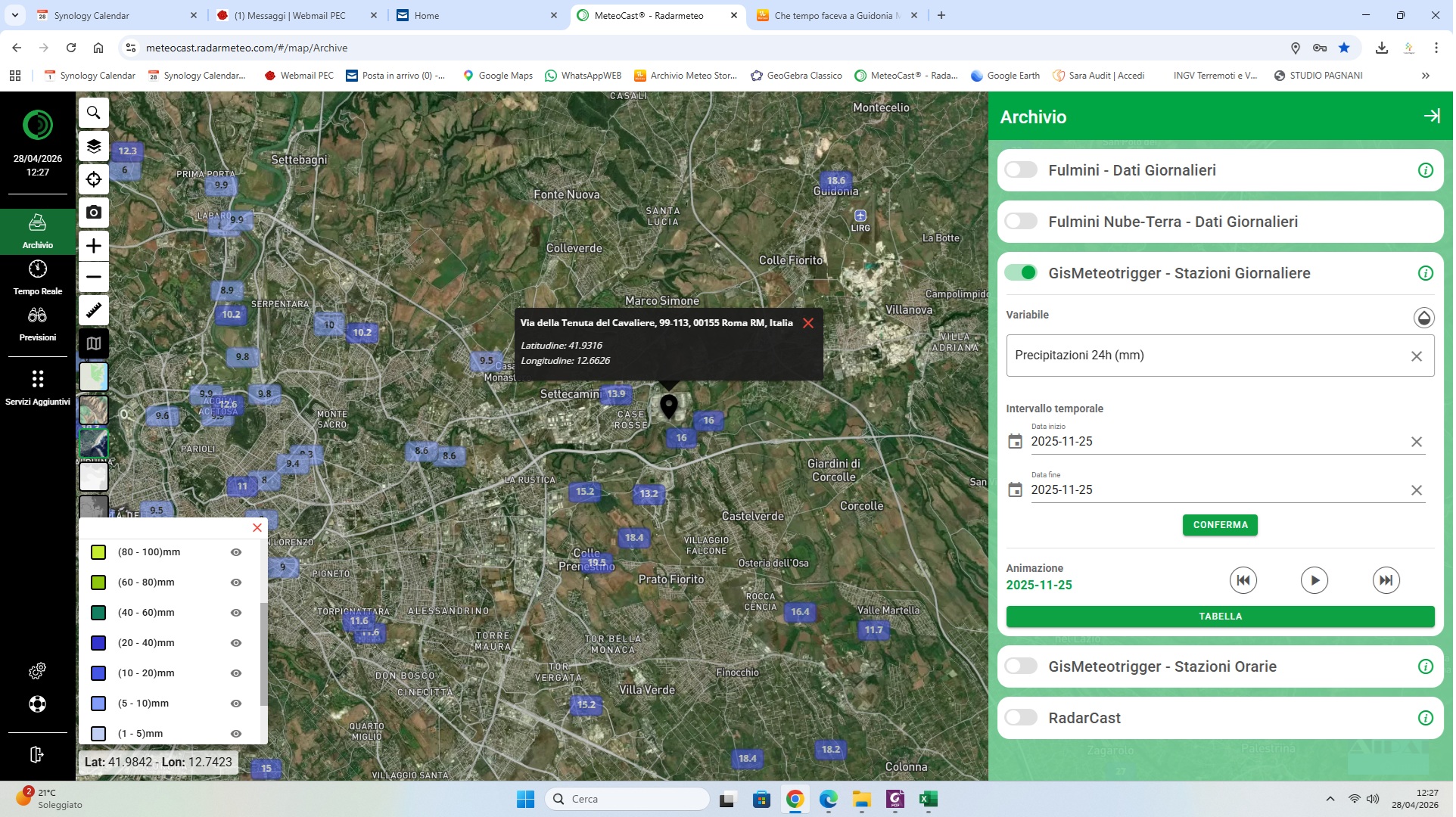The height and width of the screenshot is (817, 1456).
Task: Enable Fulmini - Dati Giornalieri toggle
Action: 1022,170
